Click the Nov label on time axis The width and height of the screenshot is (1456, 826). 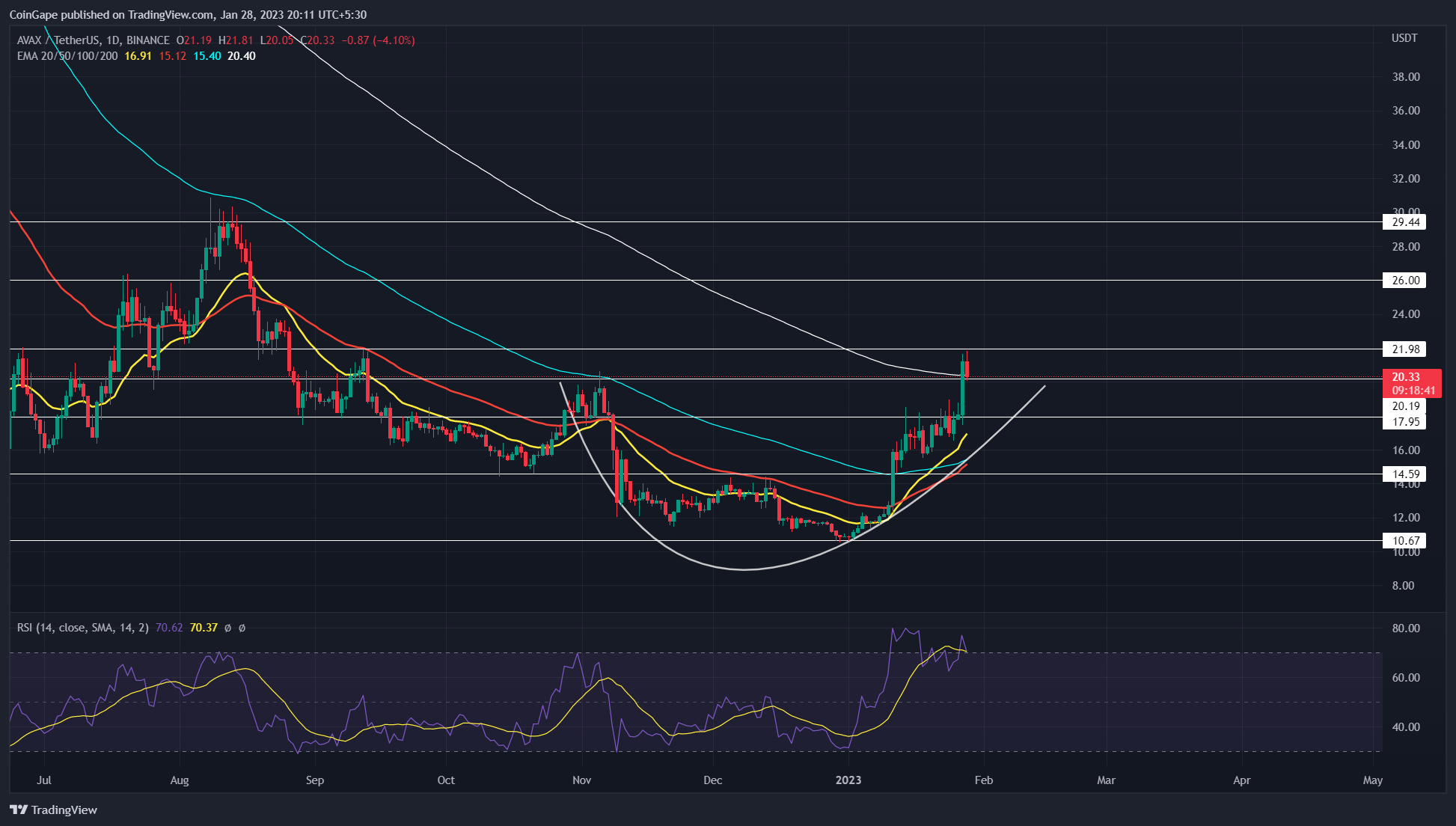tap(581, 780)
